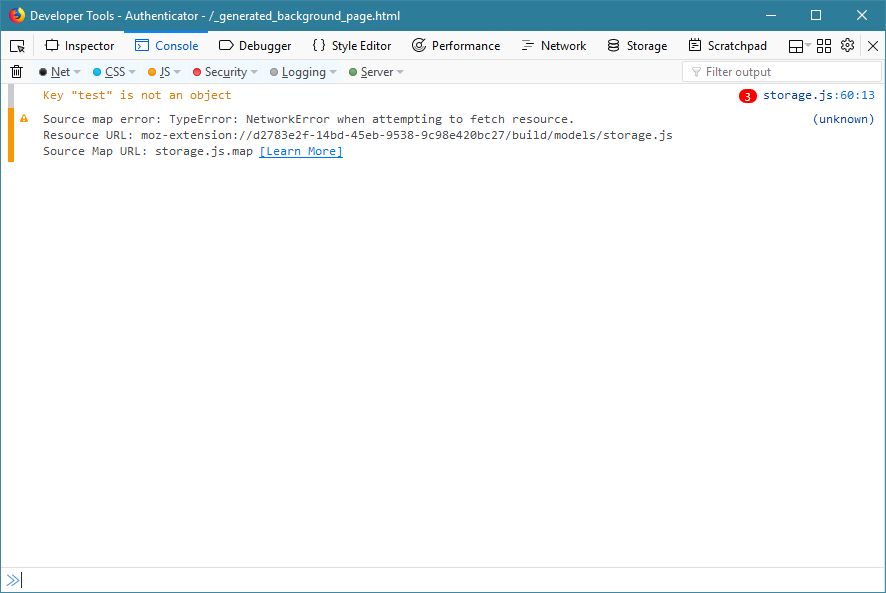
Task: Open the Storage tab
Action: 637,46
